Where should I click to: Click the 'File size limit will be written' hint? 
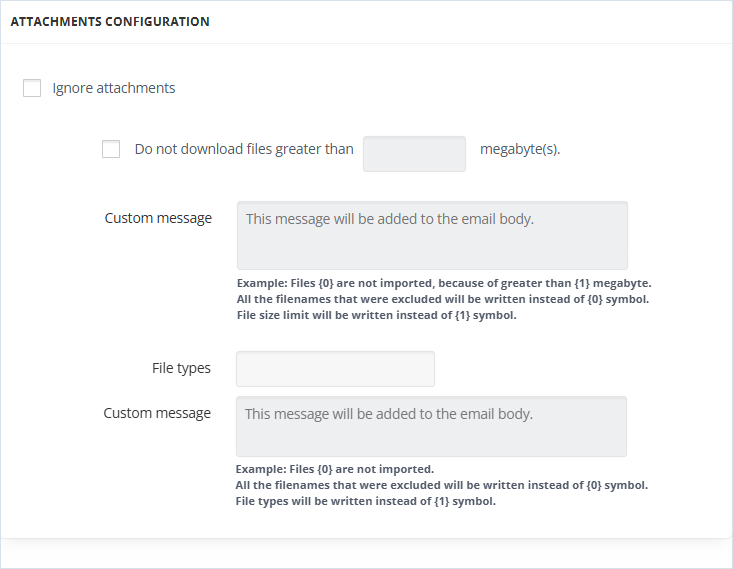pos(376,315)
